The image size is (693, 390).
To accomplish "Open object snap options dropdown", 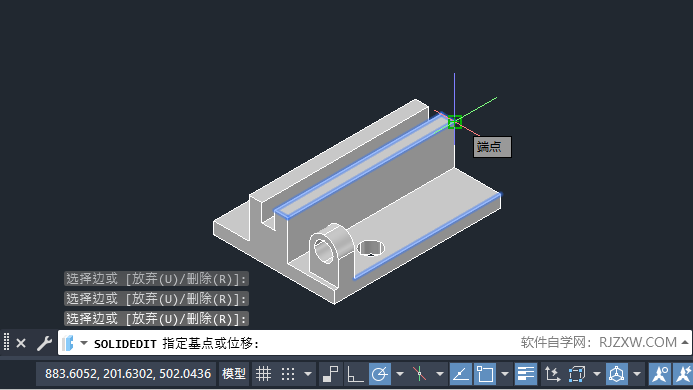I will point(504,374).
